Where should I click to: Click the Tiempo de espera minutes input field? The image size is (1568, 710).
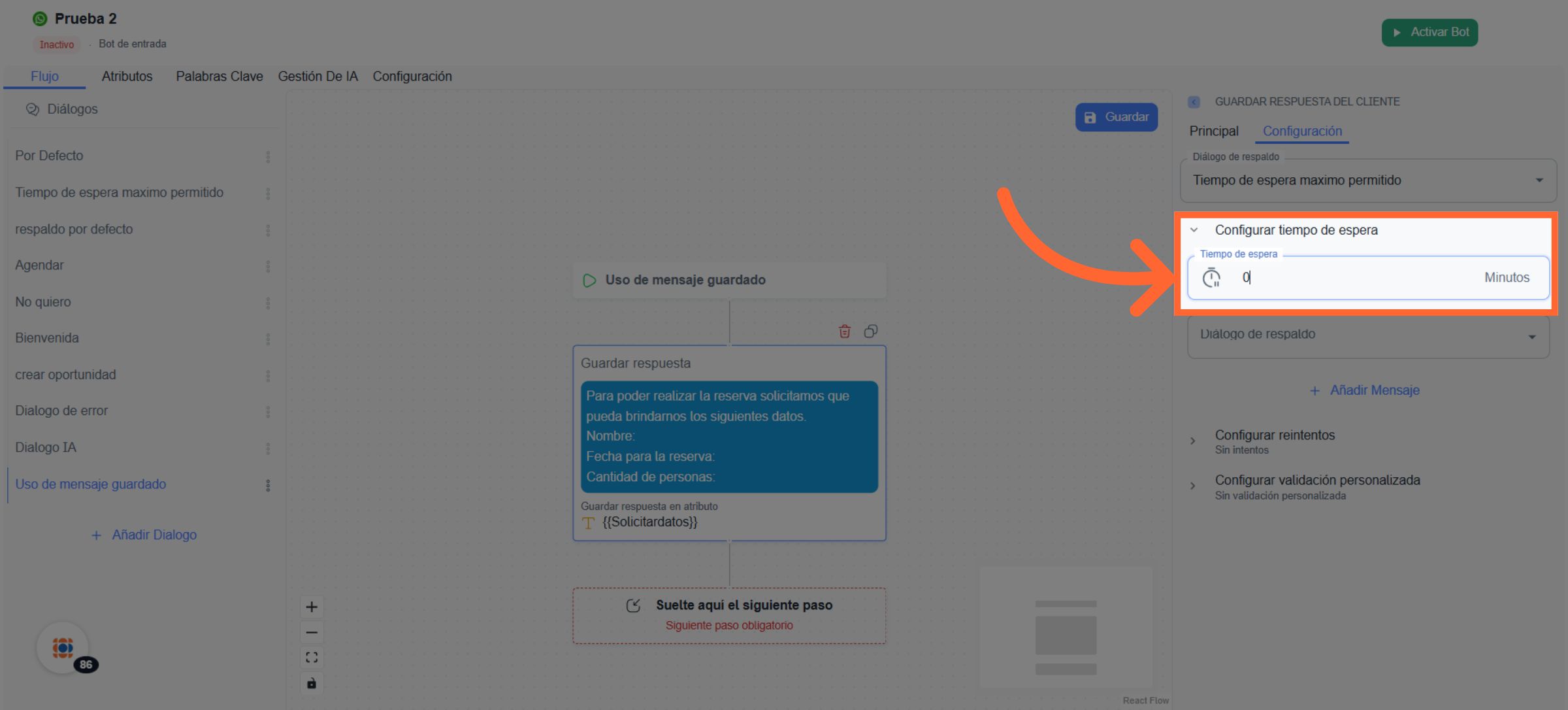click(1352, 278)
